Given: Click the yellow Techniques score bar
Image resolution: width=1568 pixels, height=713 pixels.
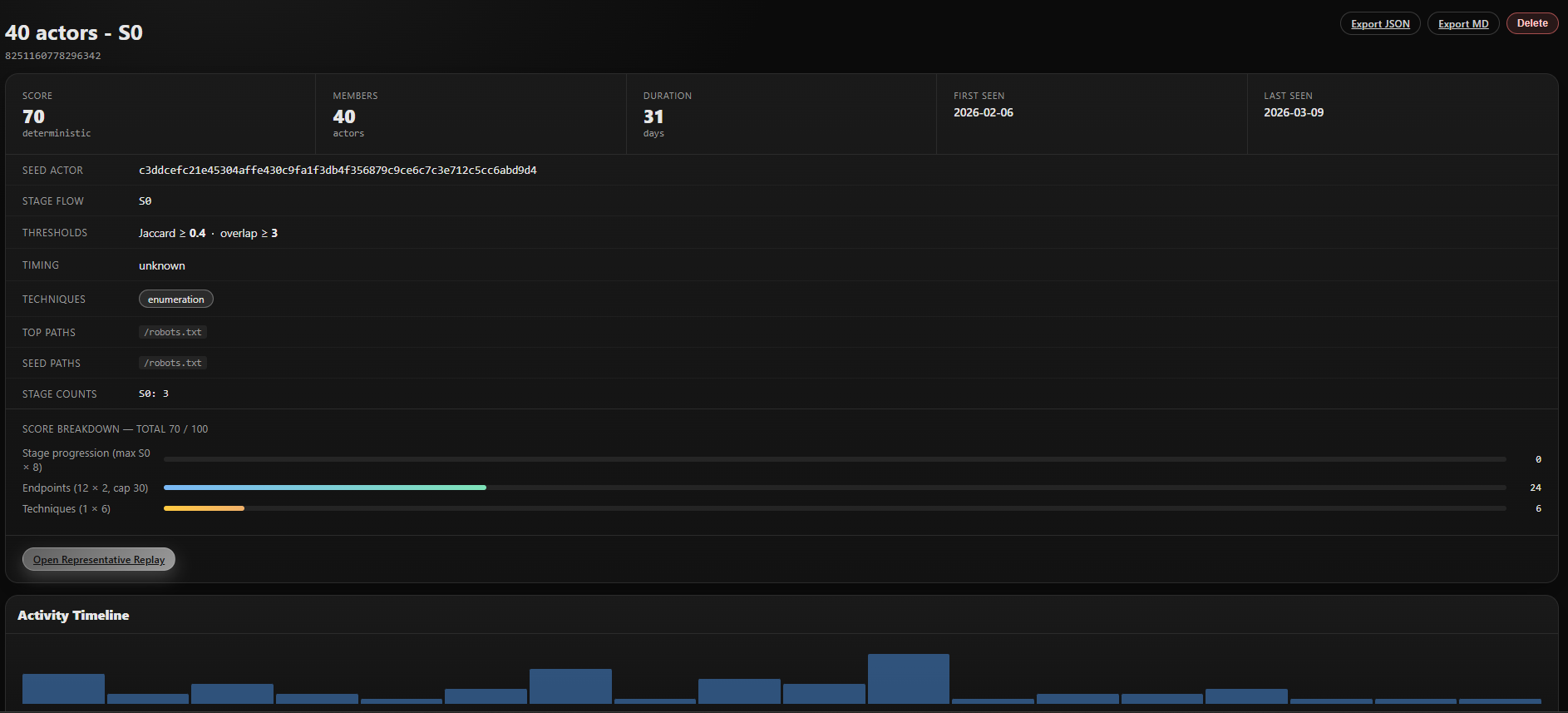Looking at the screenshot, I should 204,508.
